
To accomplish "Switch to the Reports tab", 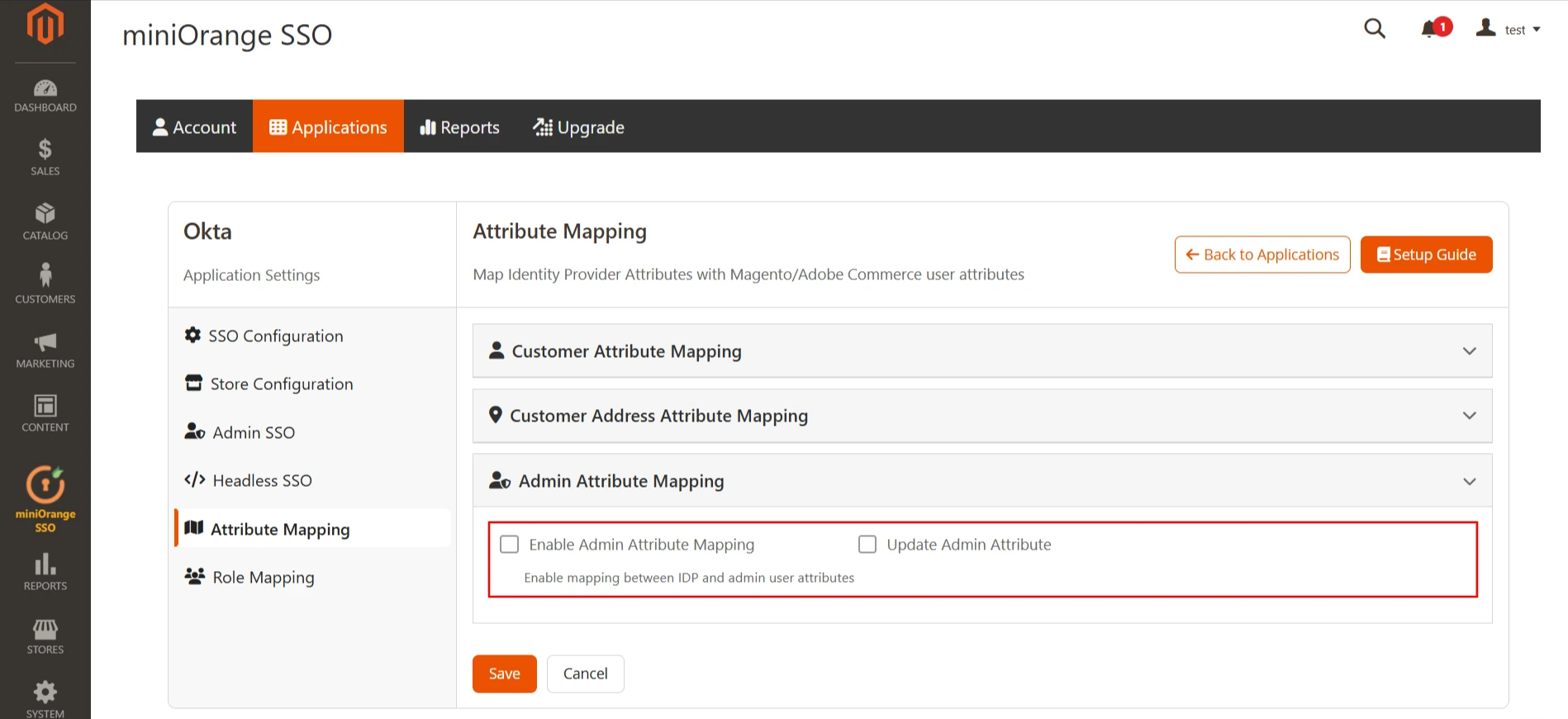I will (x=460, y=126).
